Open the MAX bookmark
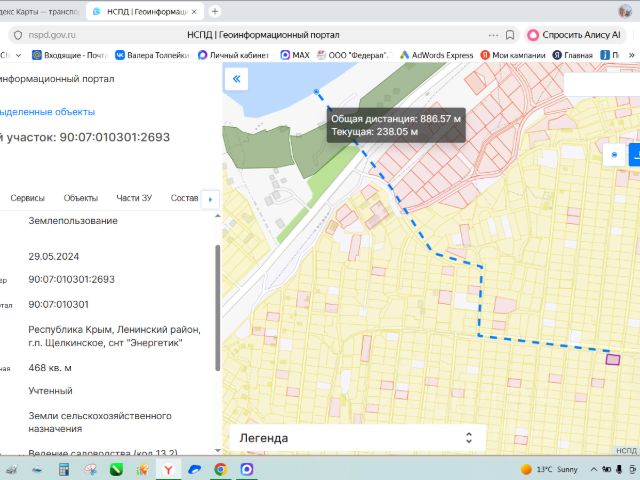This screenshot has width=640, height=480. 295,55
